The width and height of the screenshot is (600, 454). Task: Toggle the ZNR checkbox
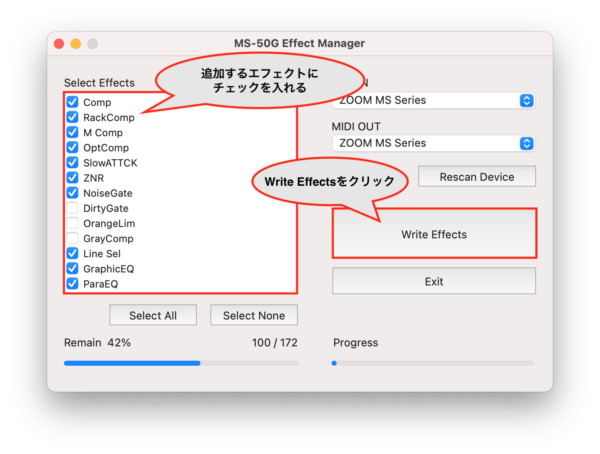(72, 177)
